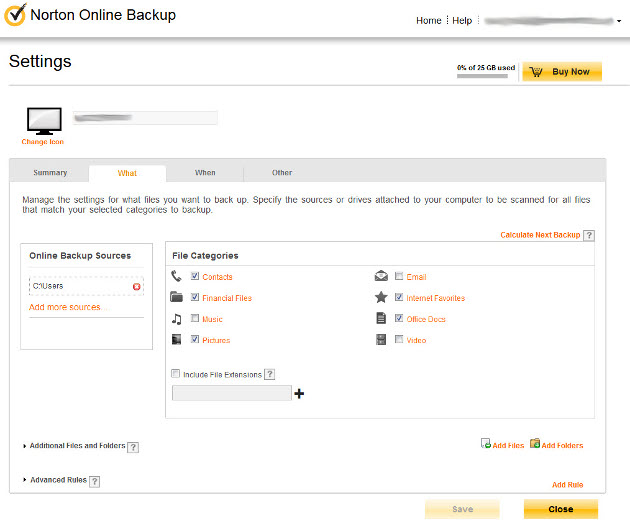Screen dimensions: 630x526
Task: Switch to the When tab
Action: (x=205, y=173)
